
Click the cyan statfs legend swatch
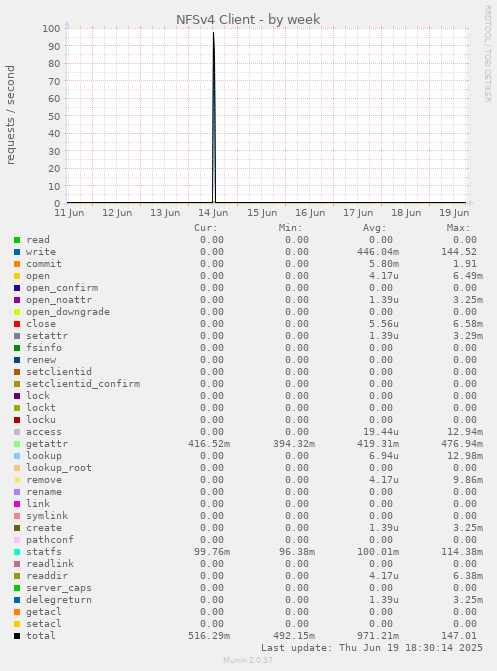point(17,552)
